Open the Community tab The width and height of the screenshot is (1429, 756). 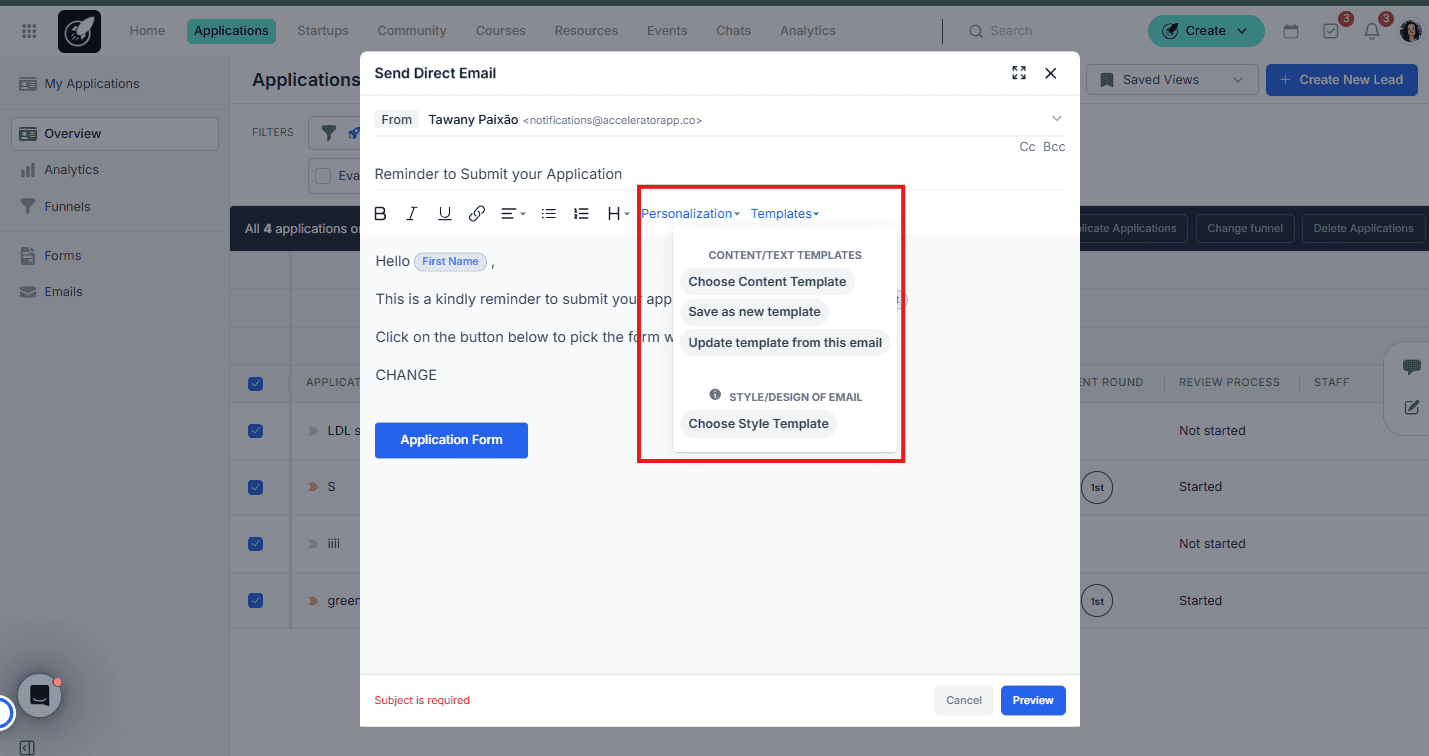[412, 31]
